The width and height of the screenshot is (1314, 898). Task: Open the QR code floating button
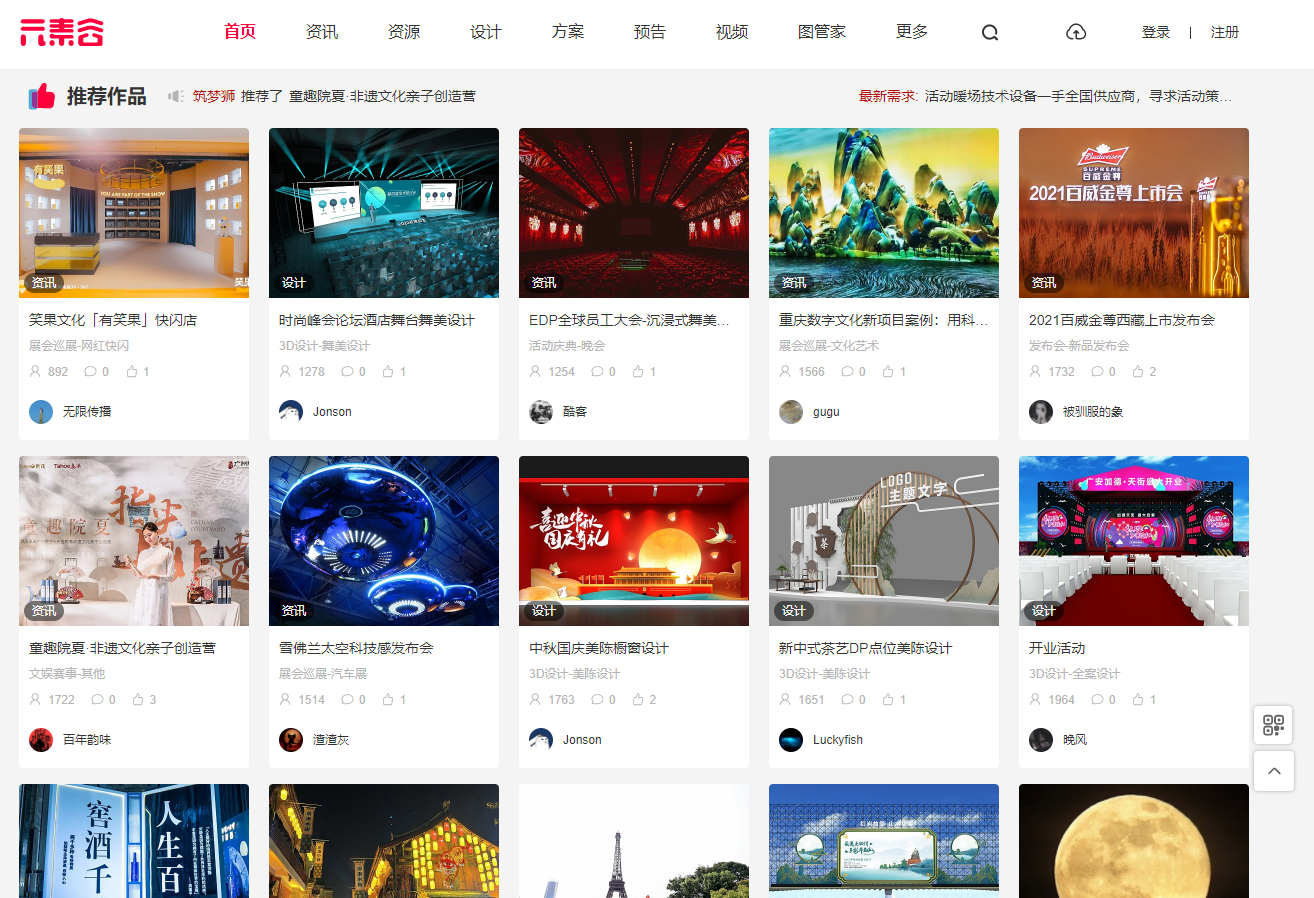tap(1273, 725)
